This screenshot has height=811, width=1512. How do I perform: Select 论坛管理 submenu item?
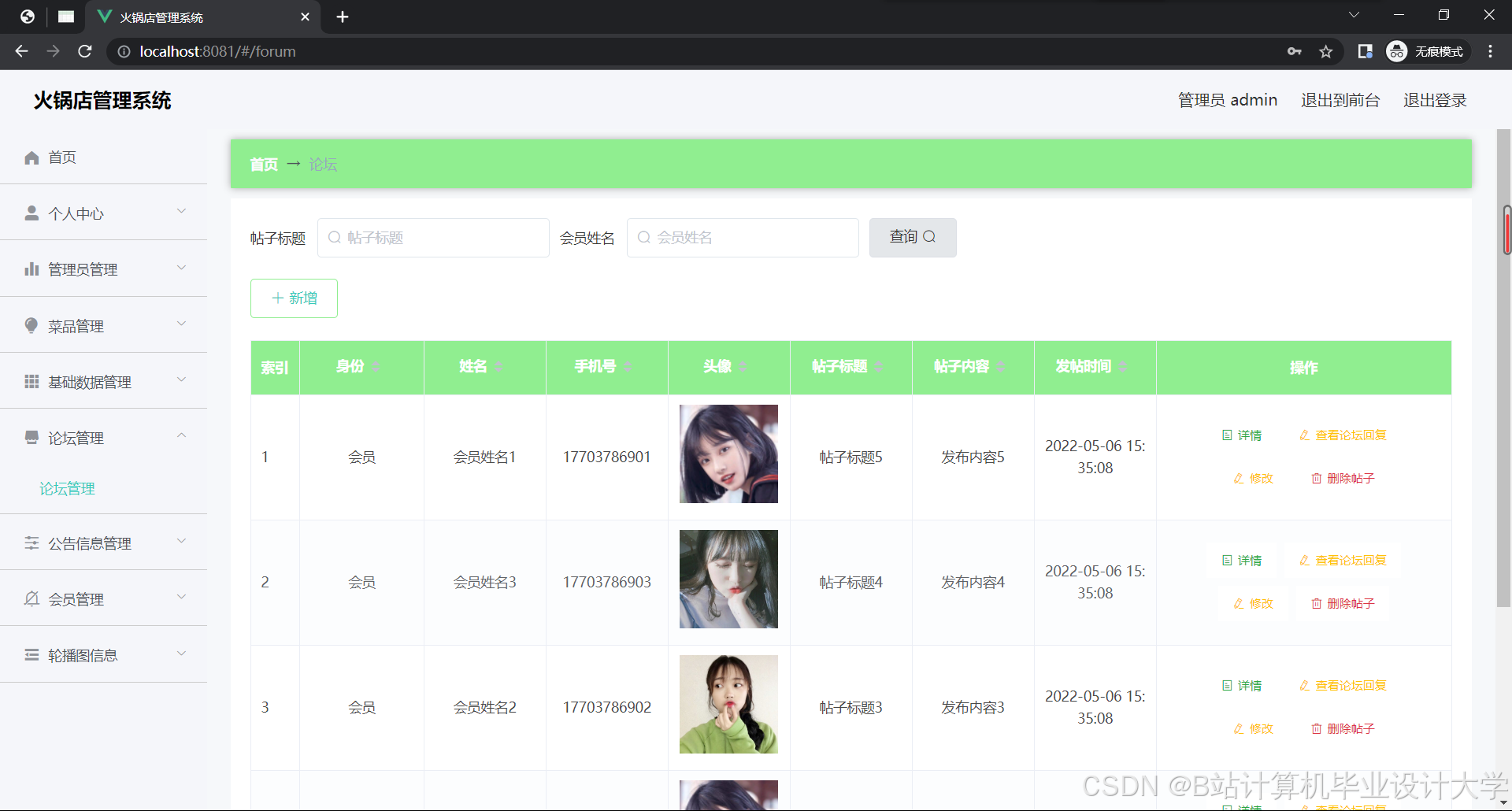point(67,488)
